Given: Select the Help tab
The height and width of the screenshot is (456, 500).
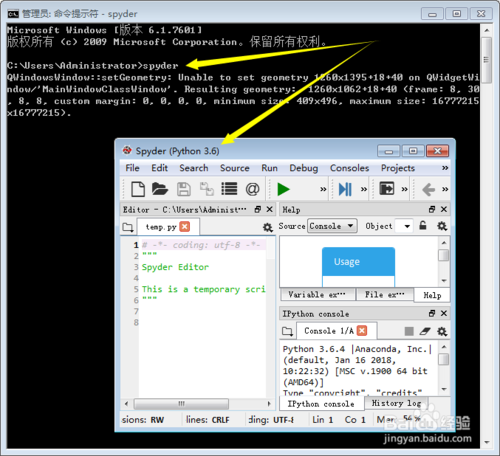Looking at the screenshot, I should pos(432,295).
